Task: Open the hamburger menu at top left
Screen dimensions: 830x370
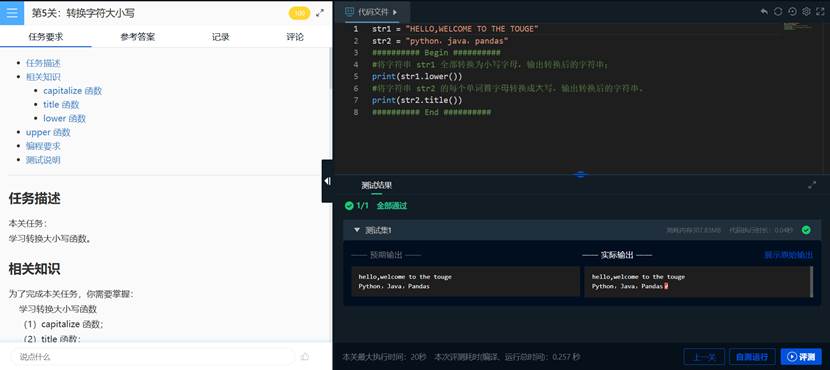Action: click(x=12, y=13)
